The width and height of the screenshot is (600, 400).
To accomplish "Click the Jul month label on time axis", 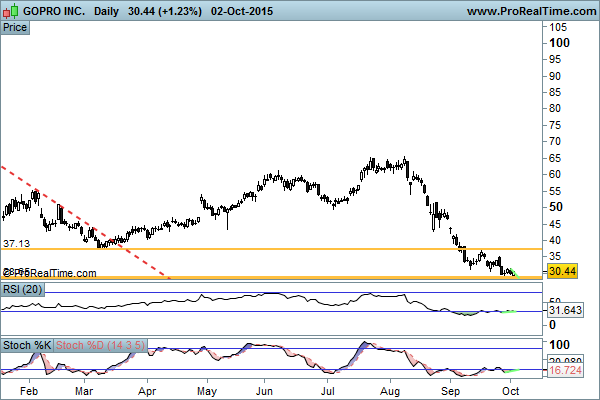I will [x=328, y=391].
